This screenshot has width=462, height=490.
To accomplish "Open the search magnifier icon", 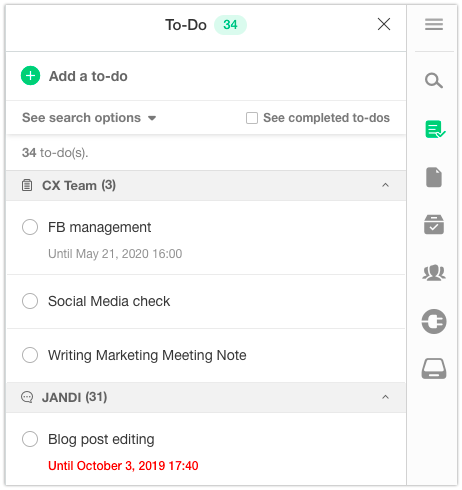I will click(434, 80).
